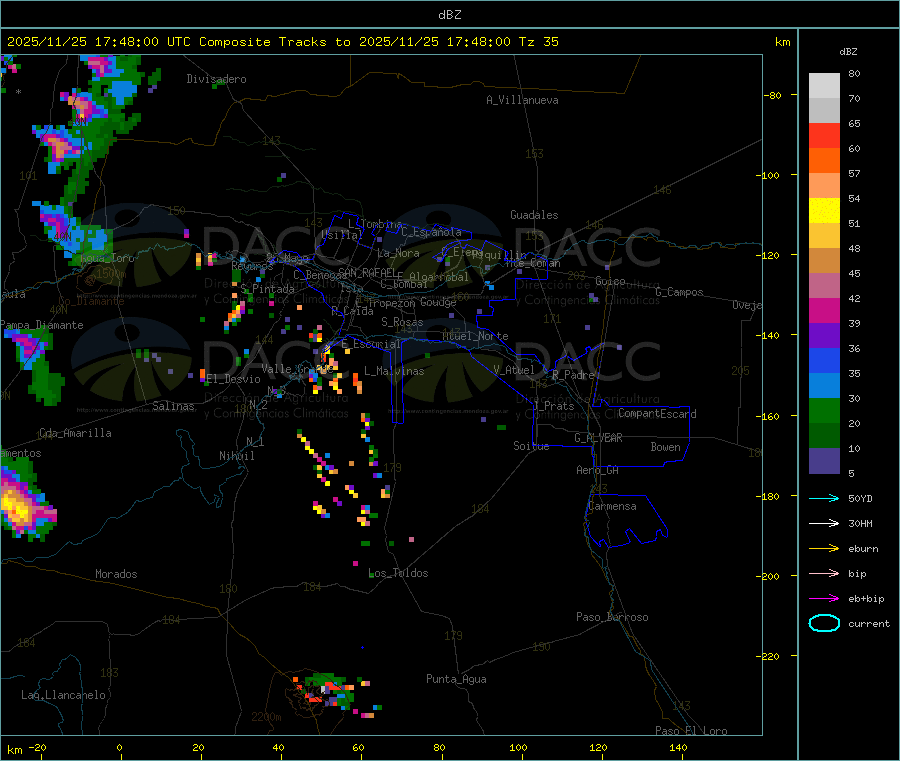
Task: Click the 0 km horizontal axis label
Action: coord(119,747)
